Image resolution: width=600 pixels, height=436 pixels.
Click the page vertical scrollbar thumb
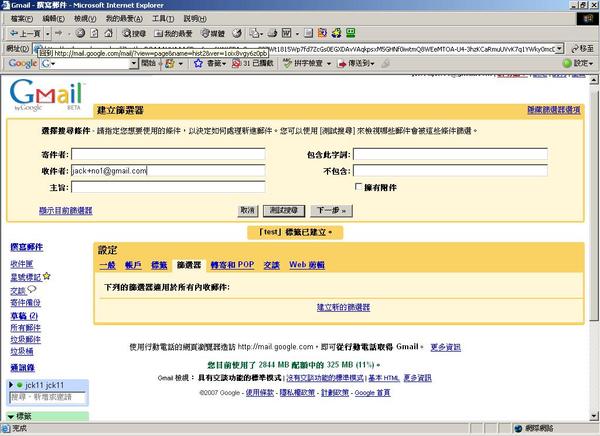coord(593,204)
